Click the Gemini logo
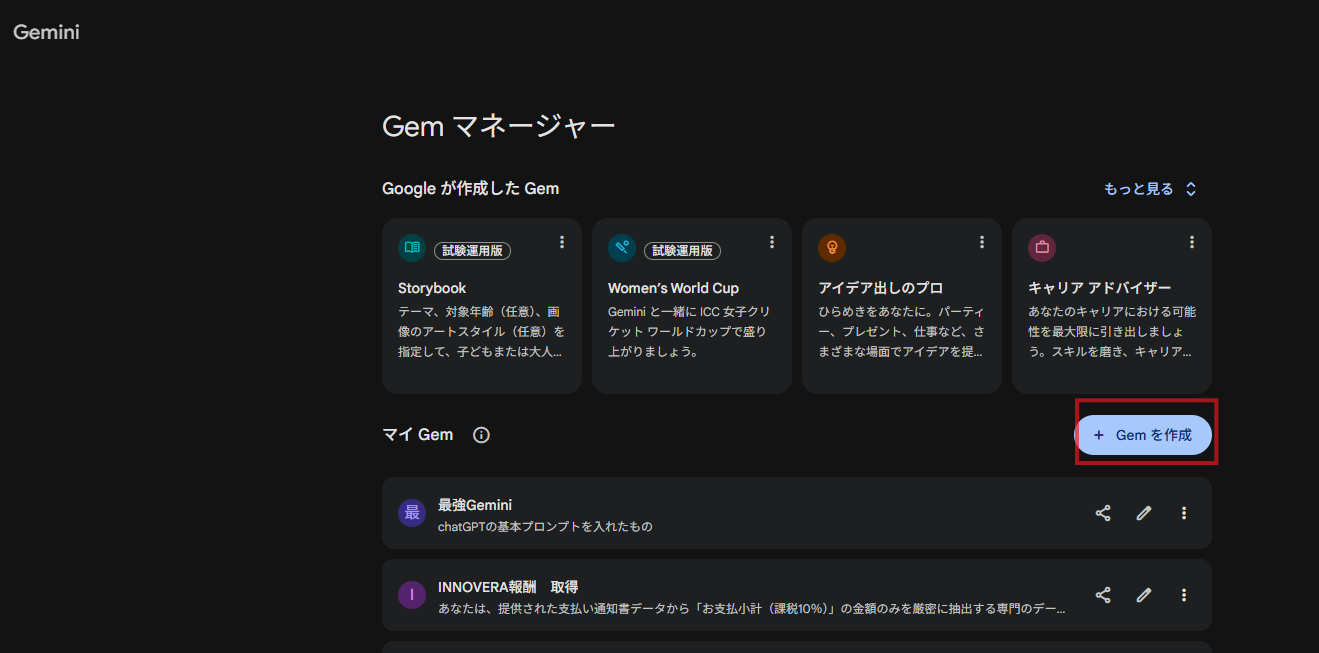The height and width of the screenshot is (653, 1319). [x=45, y=31]
